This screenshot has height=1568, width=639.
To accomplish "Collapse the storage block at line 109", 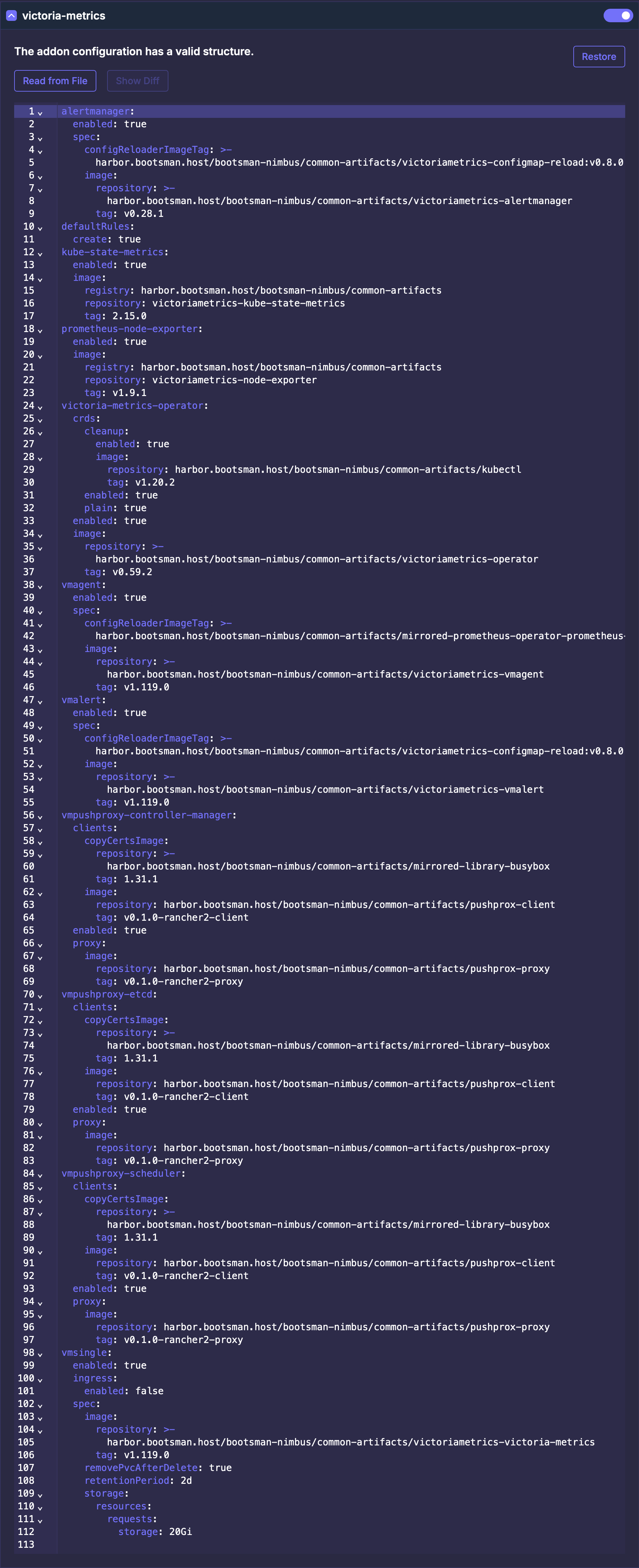I will (40, 1494).
